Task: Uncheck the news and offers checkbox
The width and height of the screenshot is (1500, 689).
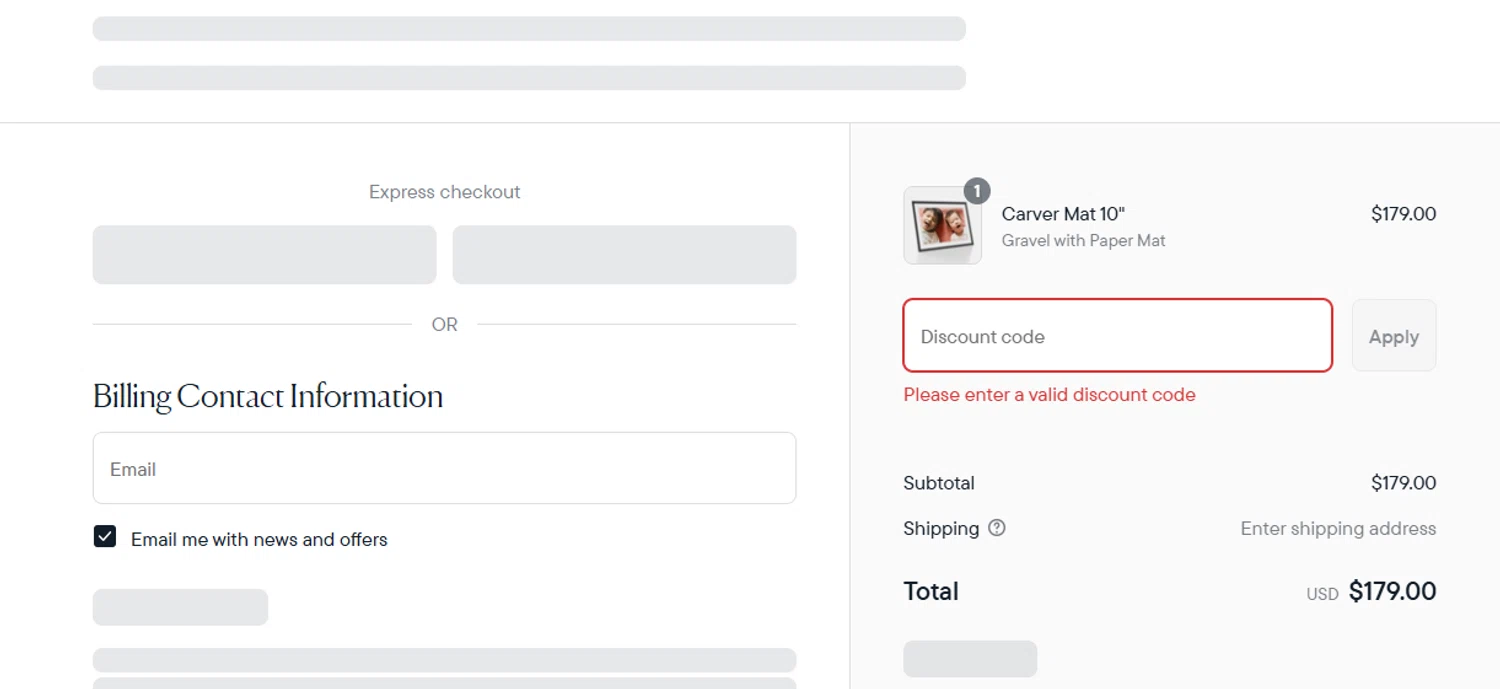Action: 105,537
